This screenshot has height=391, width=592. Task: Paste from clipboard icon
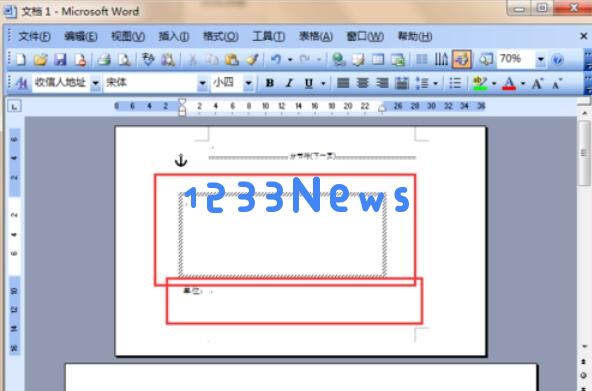click(232, 60)
